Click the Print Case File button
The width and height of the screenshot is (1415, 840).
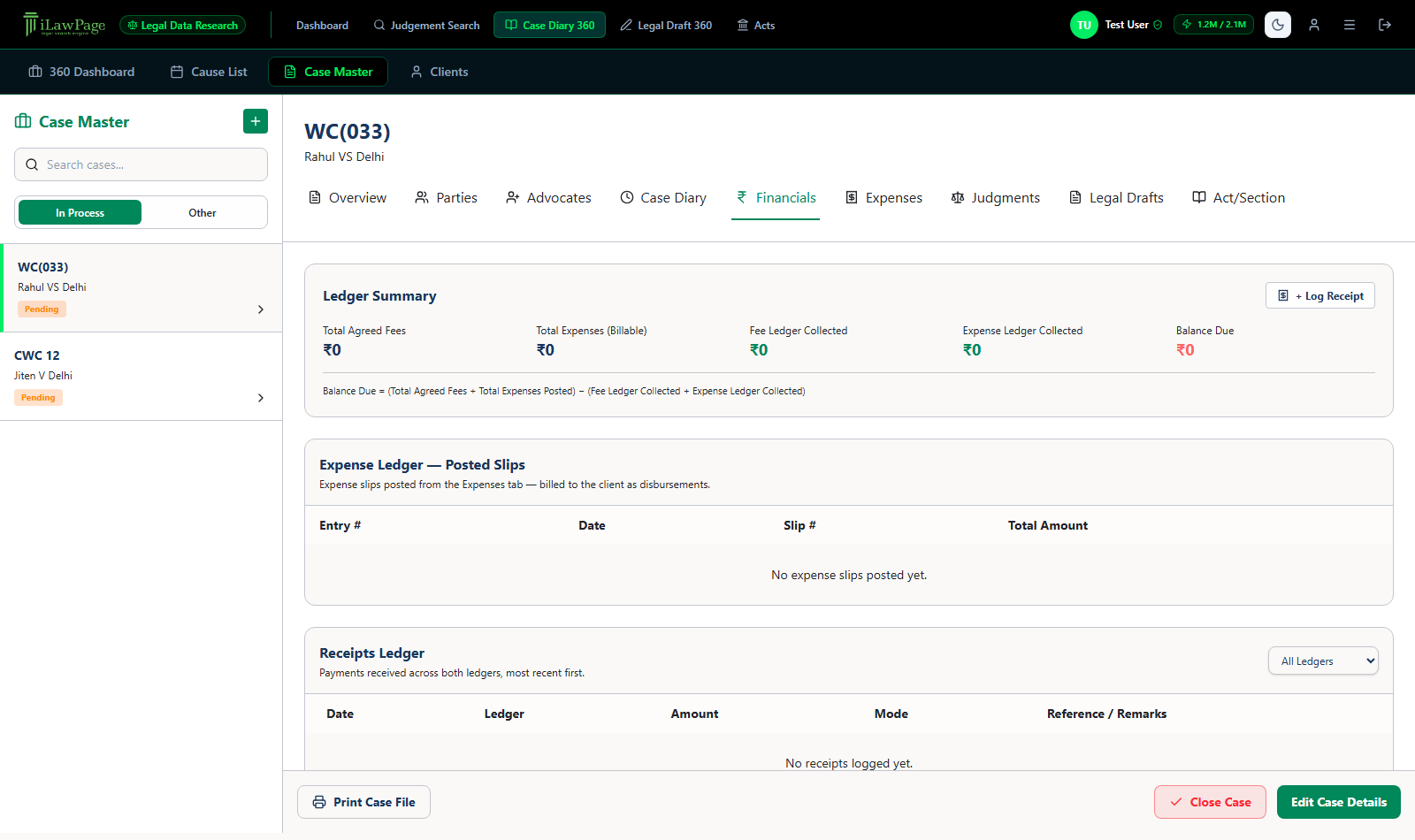[x=363, y=802]
